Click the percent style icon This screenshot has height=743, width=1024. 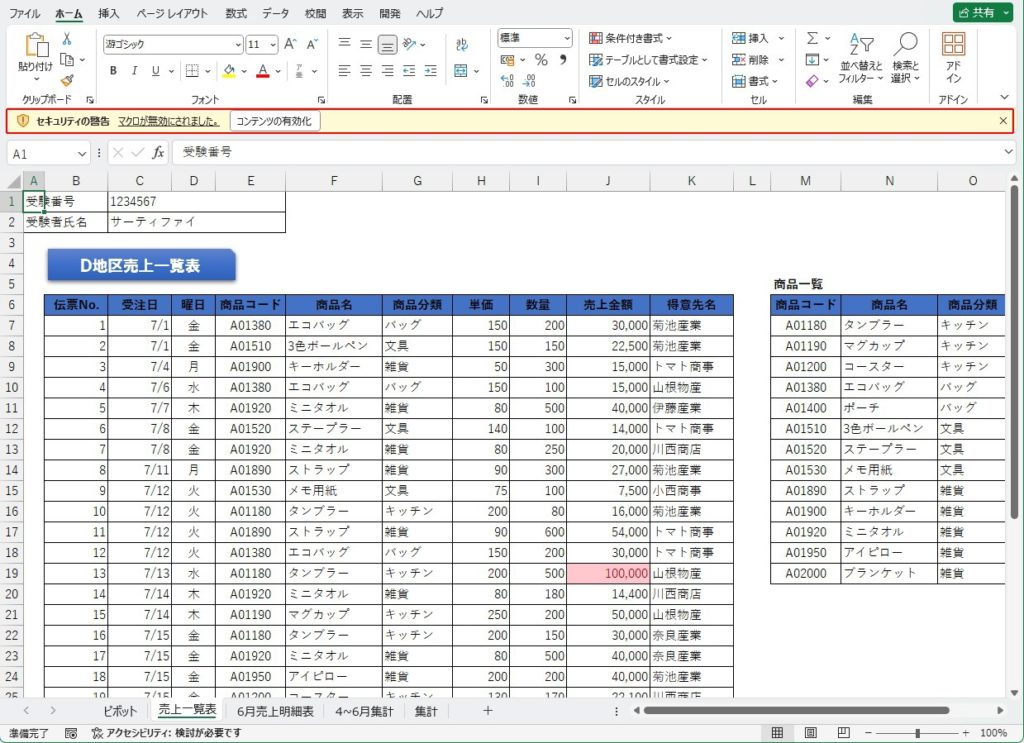pos(541,60)
